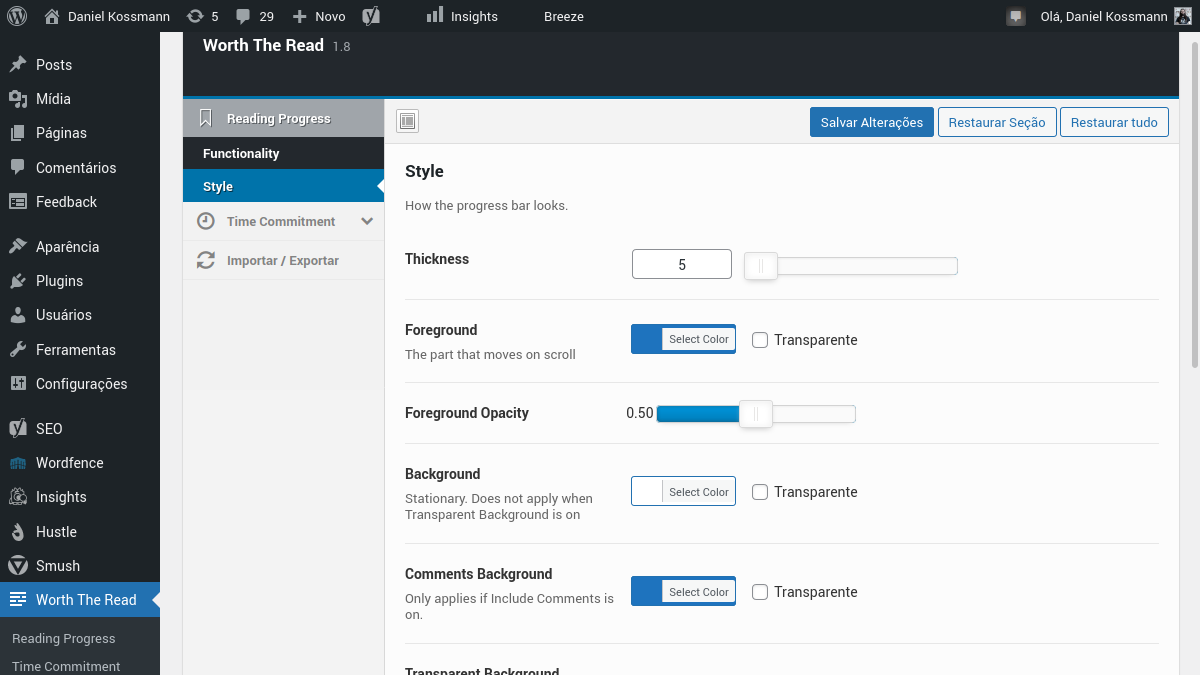Image resolution: width=1200 pixels, height=675 pixels.
Task: Open the Importar / Exportar section
Action: point(284,260)
